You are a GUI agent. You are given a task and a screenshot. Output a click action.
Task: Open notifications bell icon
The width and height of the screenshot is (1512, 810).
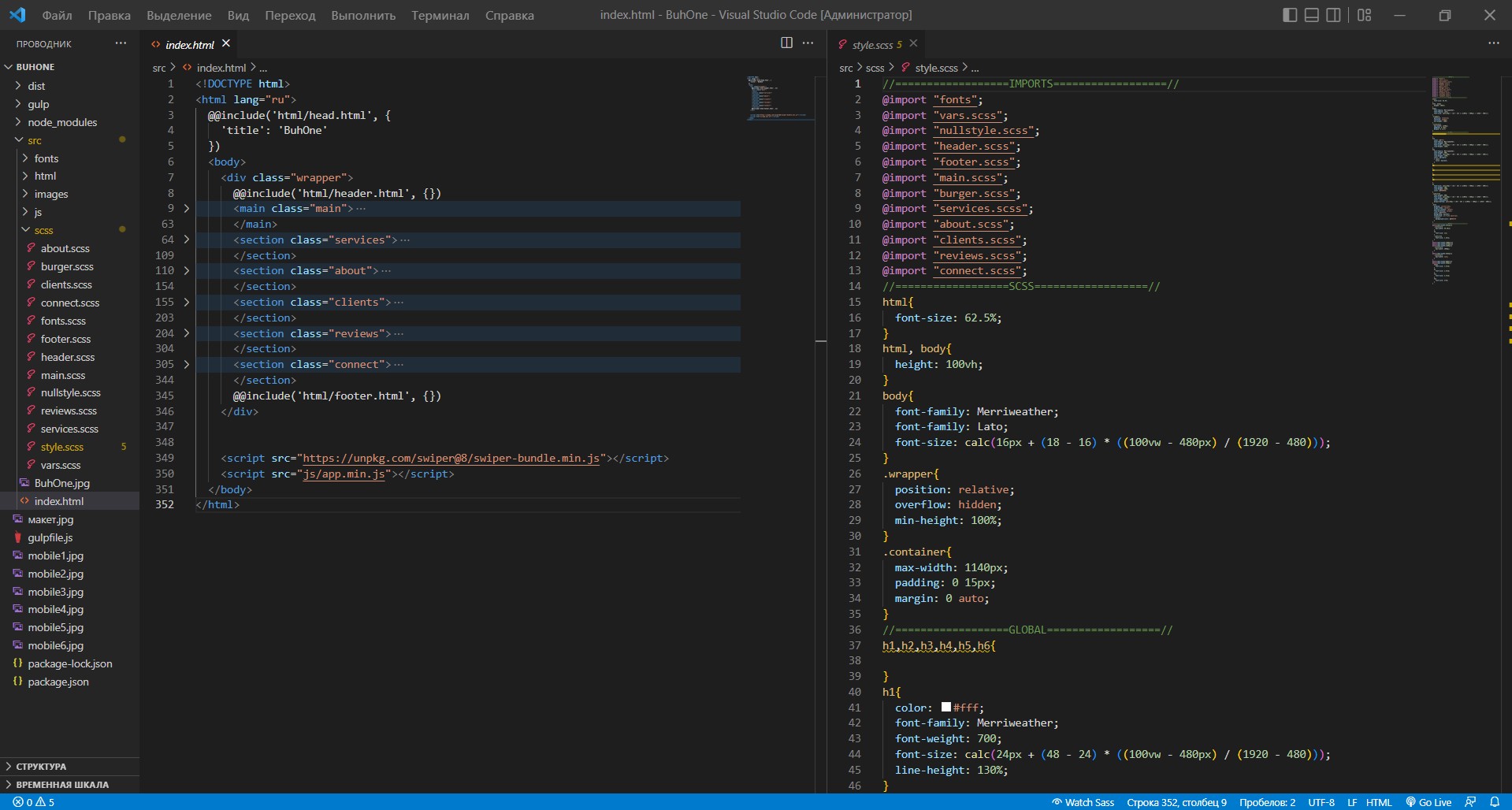[x=1495, y=802]
